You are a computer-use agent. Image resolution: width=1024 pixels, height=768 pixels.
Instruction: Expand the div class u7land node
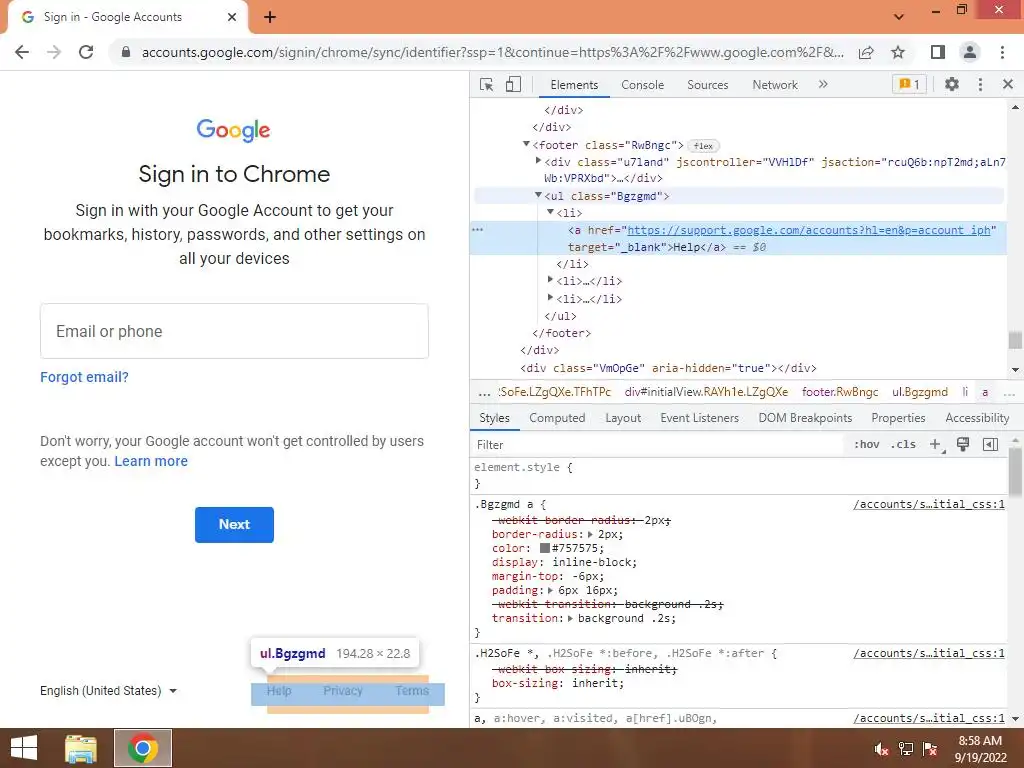[538, 161]
